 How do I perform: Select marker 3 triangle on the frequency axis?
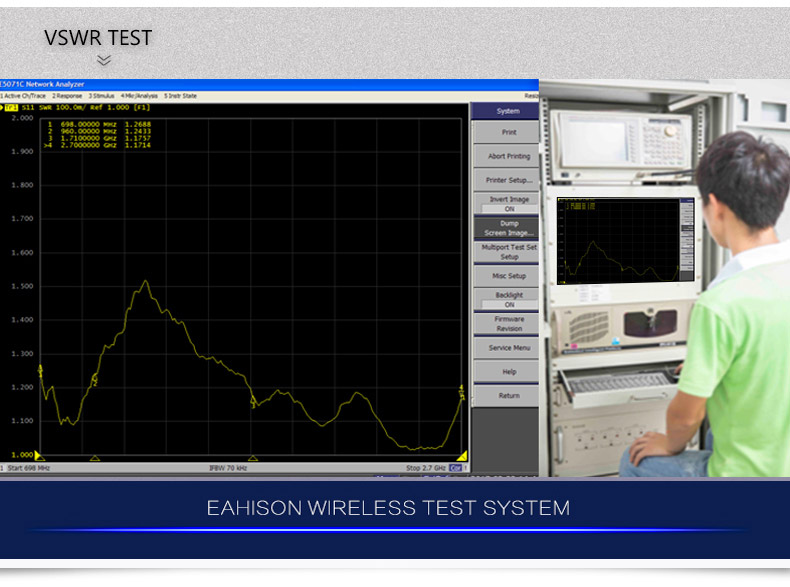[x=253, y=458]
